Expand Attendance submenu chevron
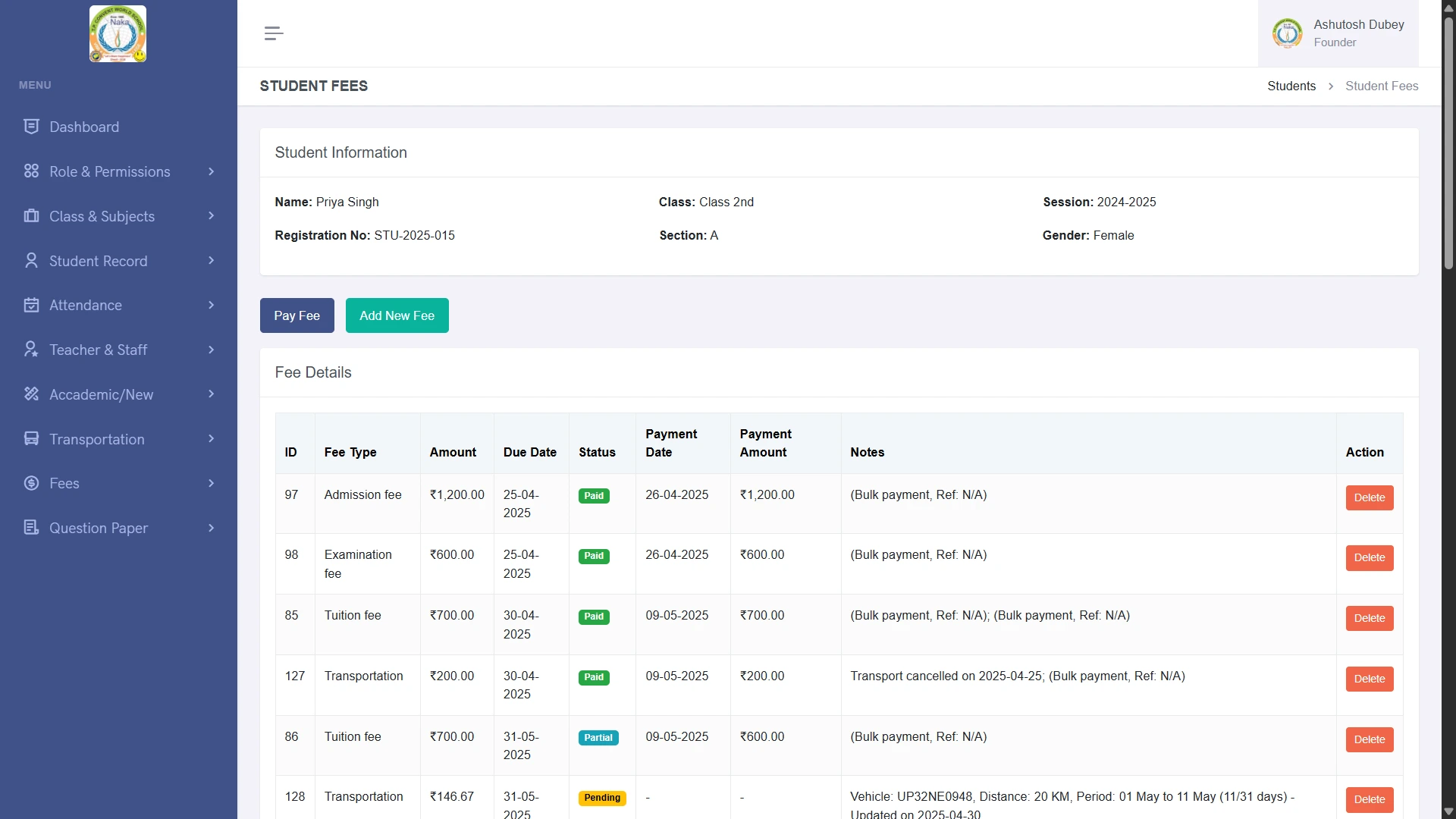1456x819 pixels. [211, 305]
